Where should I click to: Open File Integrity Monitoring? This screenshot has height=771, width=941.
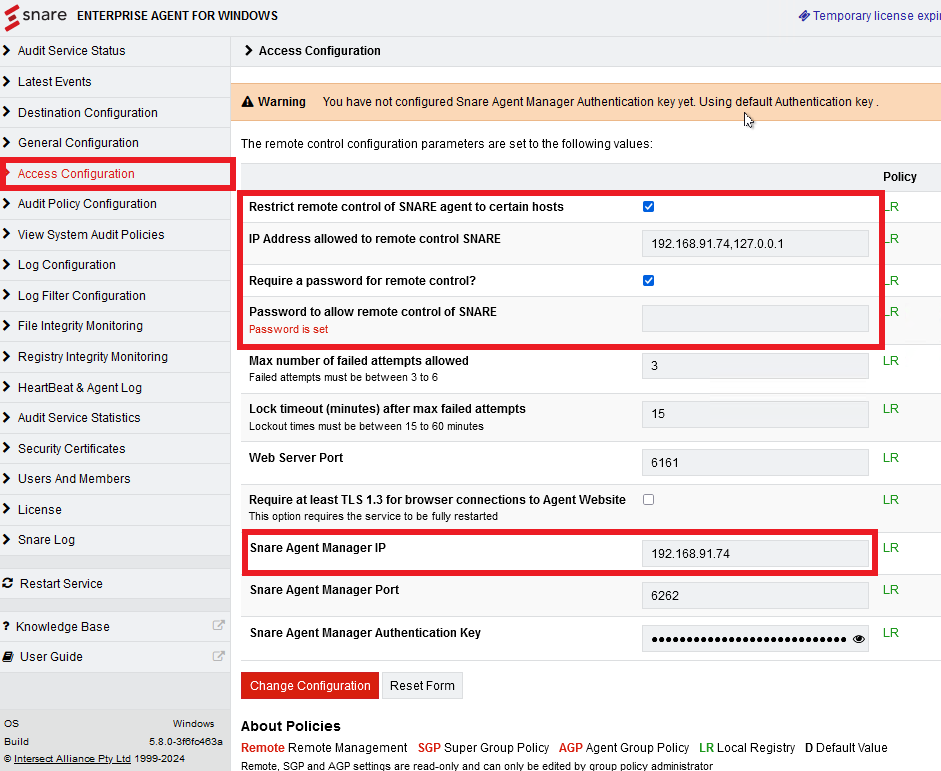pyautogui.click(x=80, y=326)
